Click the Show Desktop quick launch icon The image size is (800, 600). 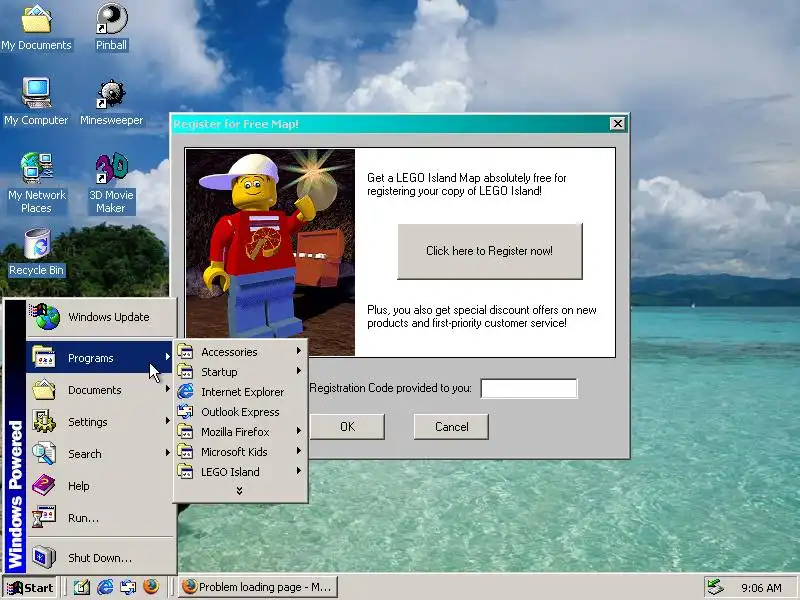[82, 587]
